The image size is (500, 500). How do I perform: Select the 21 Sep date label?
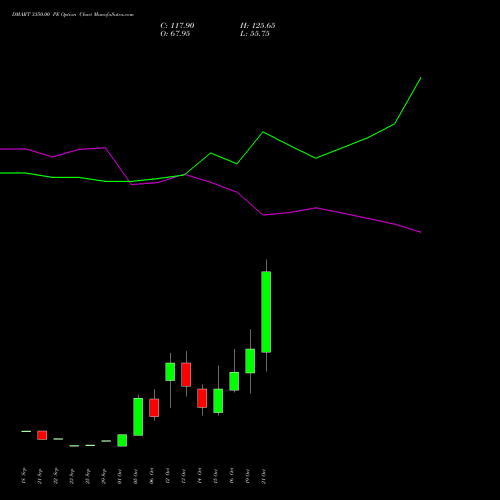[40, 476]
